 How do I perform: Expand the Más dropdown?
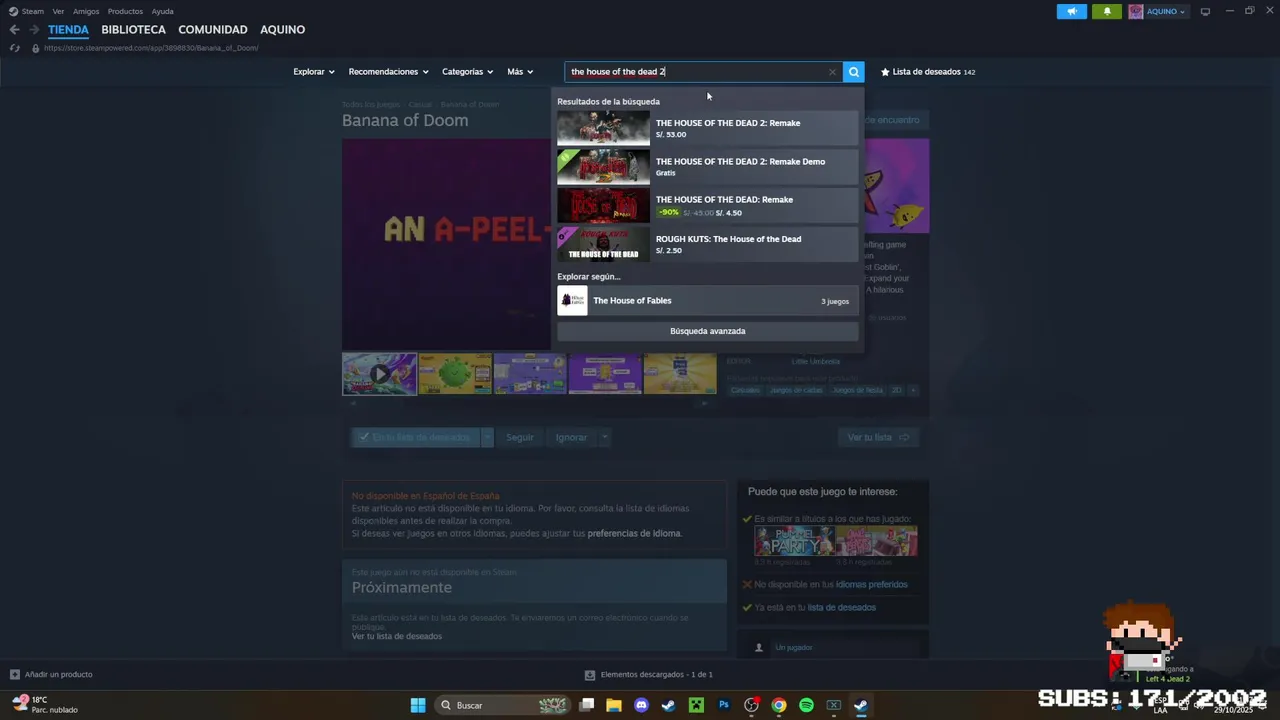tap(520, 72)
